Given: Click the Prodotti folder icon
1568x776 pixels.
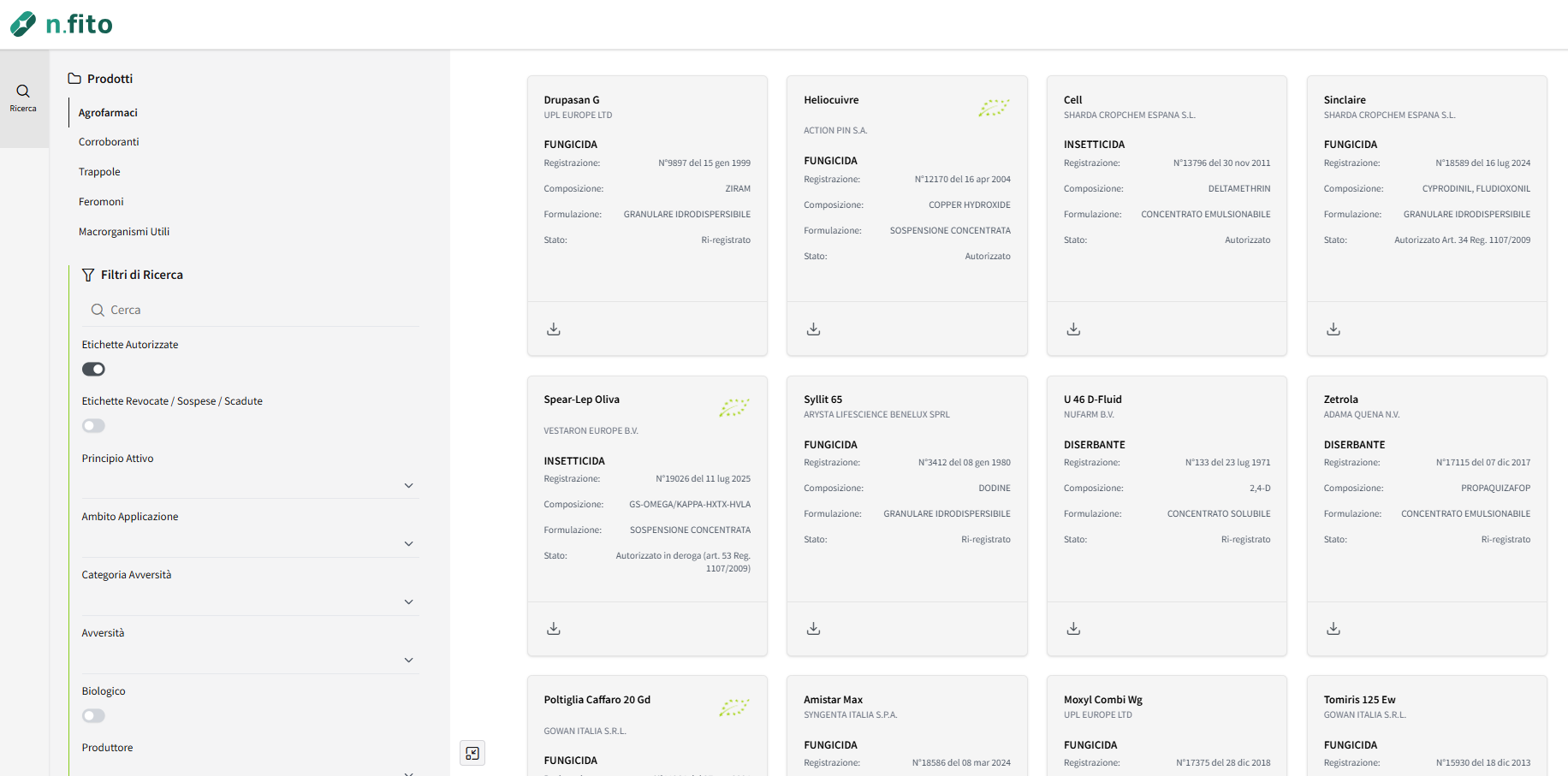Looking at the screenshot, I should coord(74,78).
